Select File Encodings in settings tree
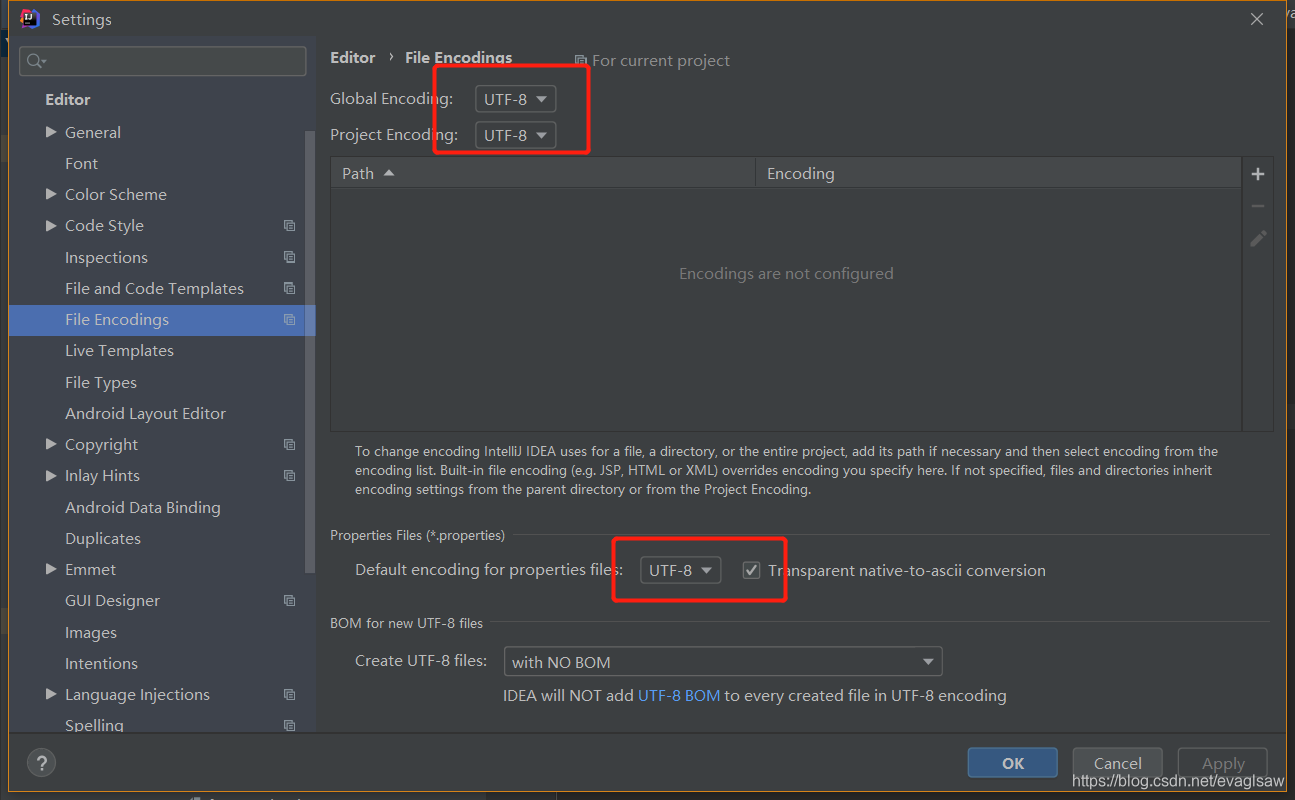Screen dimensions: 1295x800 (162, 320)
